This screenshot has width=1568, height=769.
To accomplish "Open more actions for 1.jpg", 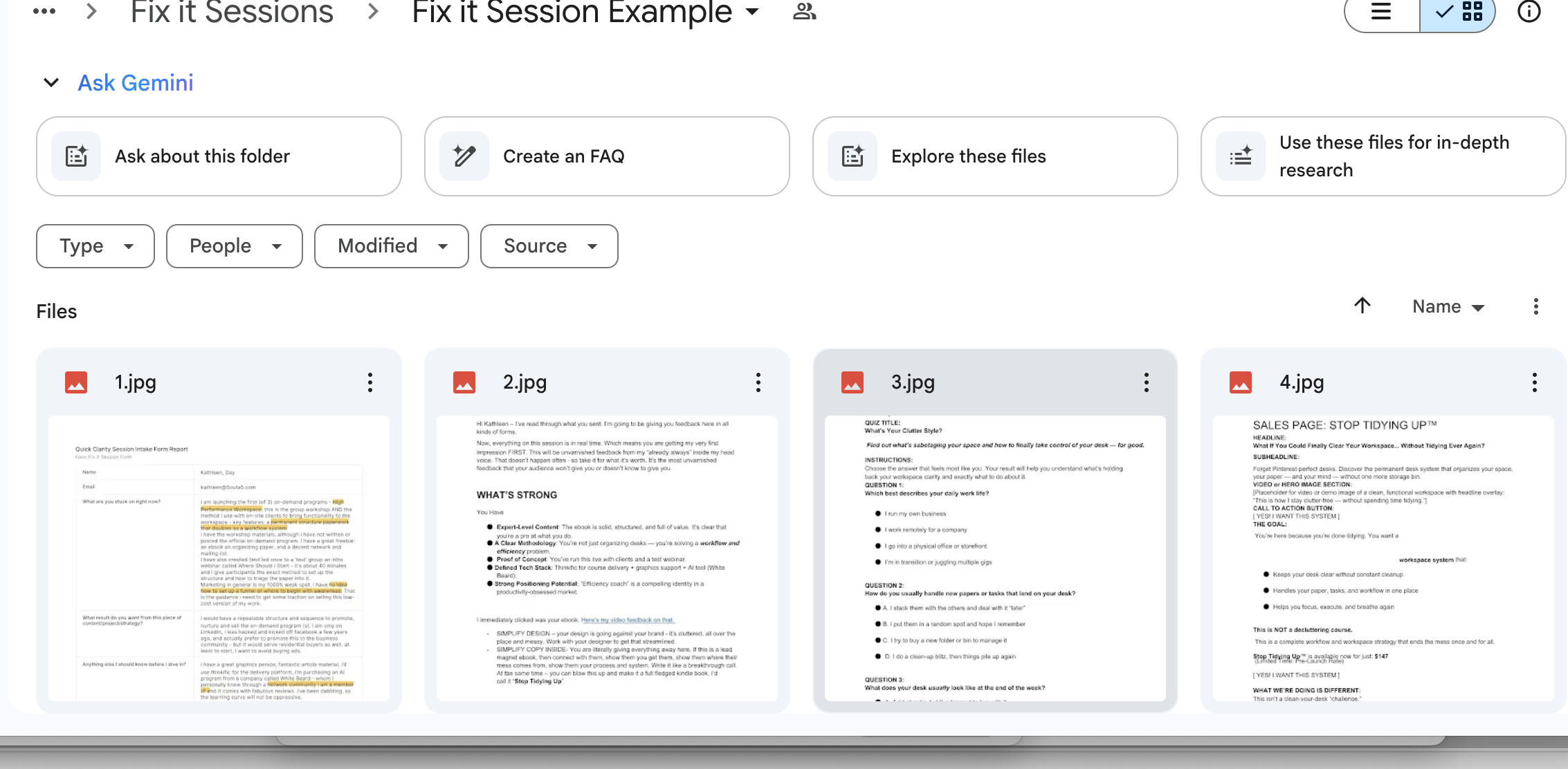I will pyautogui.click(x=370, y=382).
